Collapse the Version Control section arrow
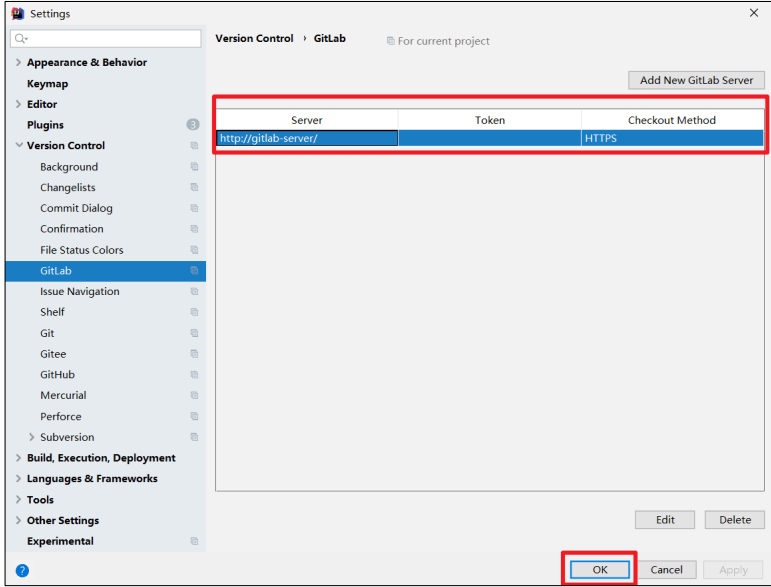 click(x=19, y=145)
